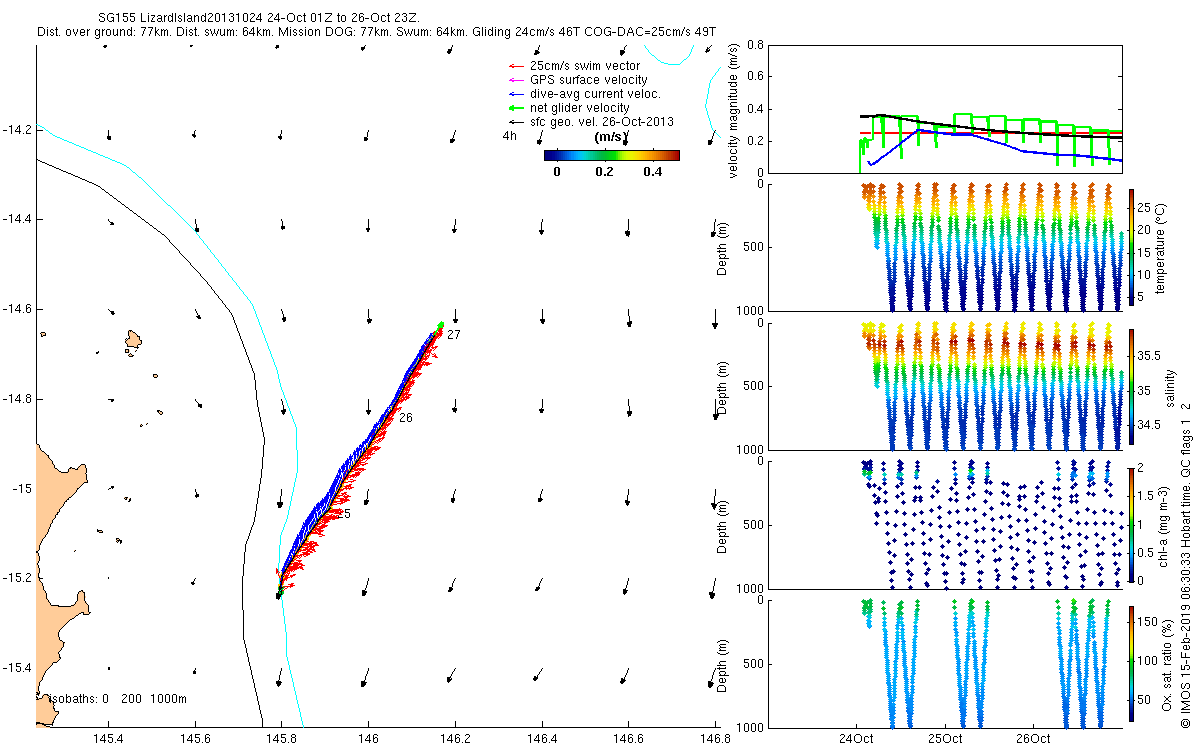
Task: Click the red swim vector legend arrow
Action: coord(515,66)
